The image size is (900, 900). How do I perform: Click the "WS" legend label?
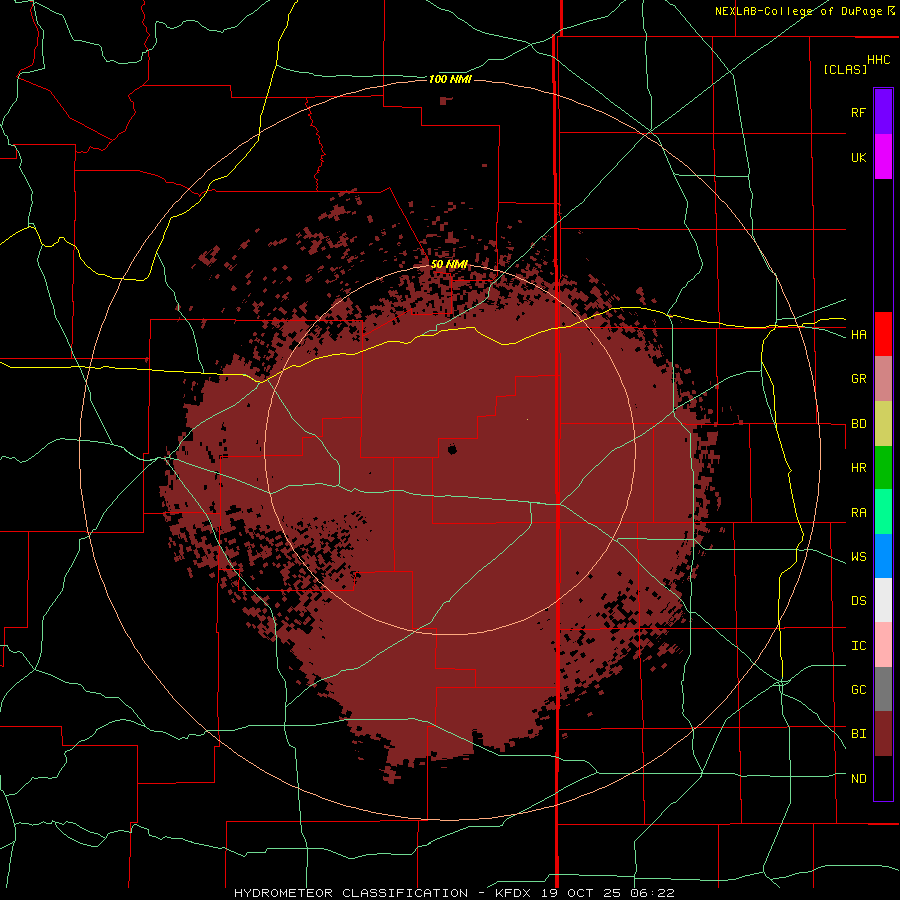pos(858,556)
